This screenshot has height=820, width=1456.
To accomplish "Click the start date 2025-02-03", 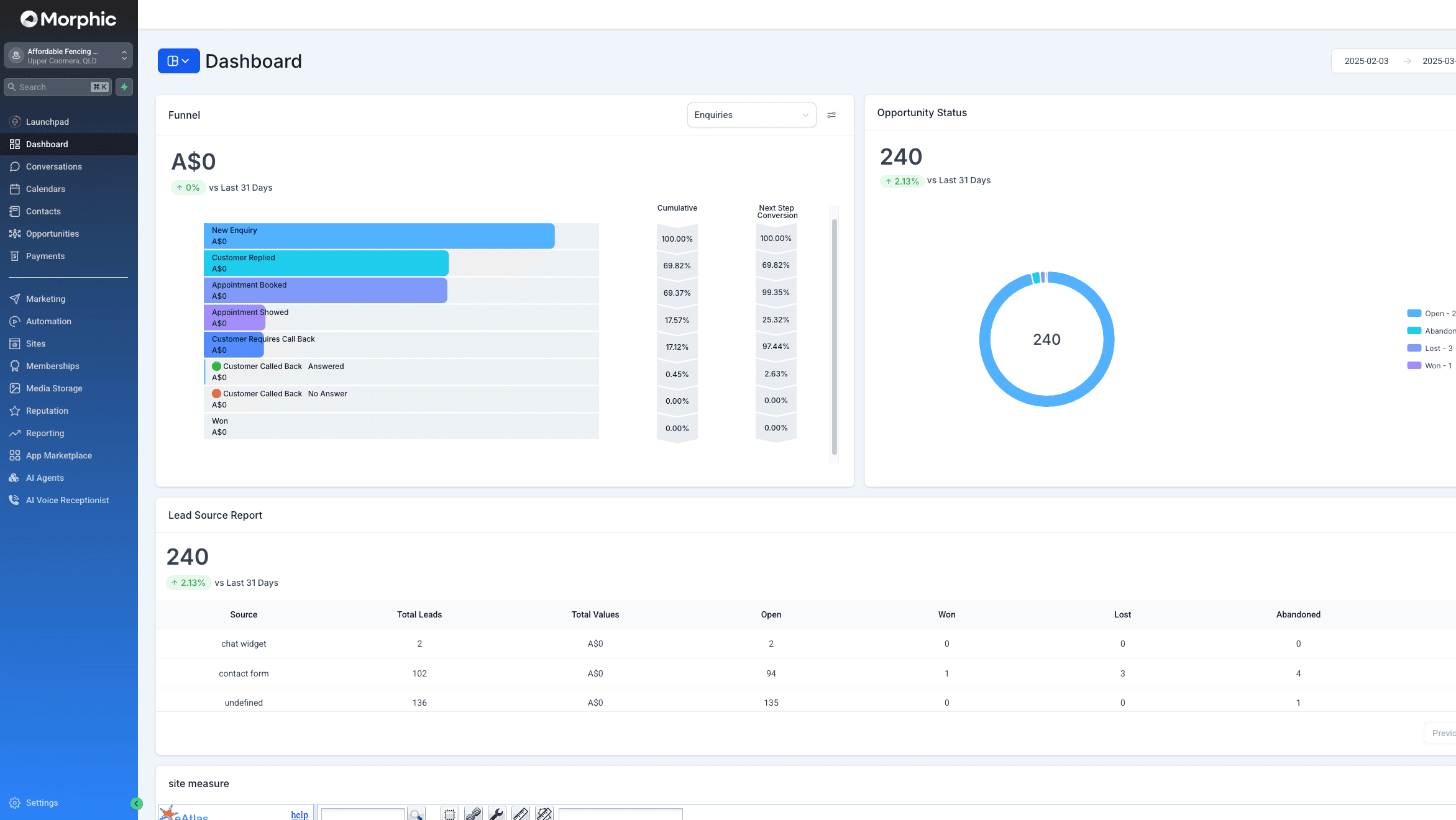I will [1366, 61].
